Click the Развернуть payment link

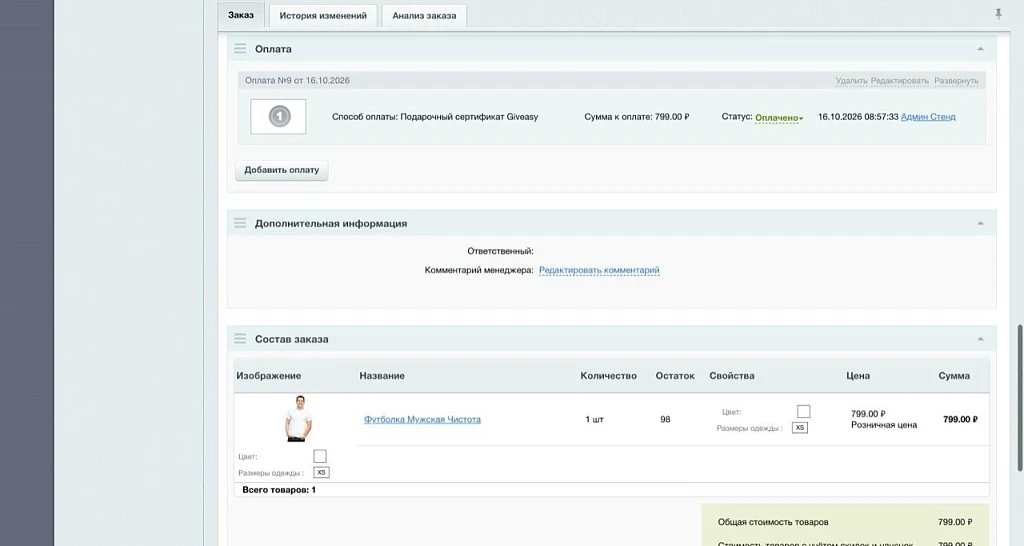click(x=956, y=81)
